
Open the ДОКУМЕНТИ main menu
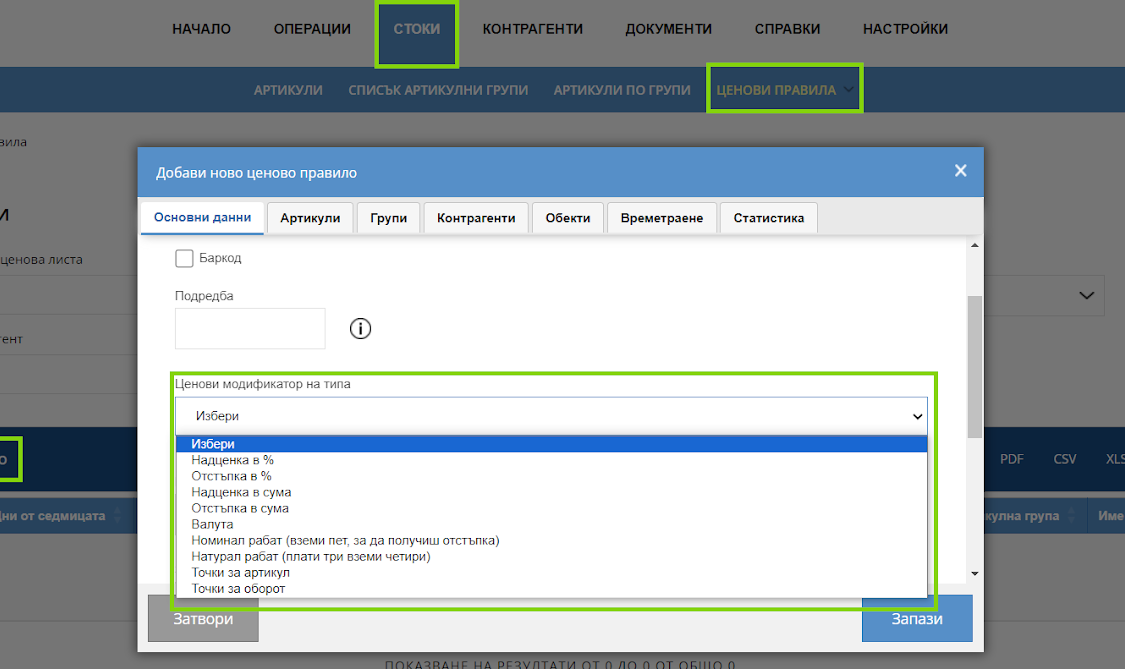pos(669,29)
